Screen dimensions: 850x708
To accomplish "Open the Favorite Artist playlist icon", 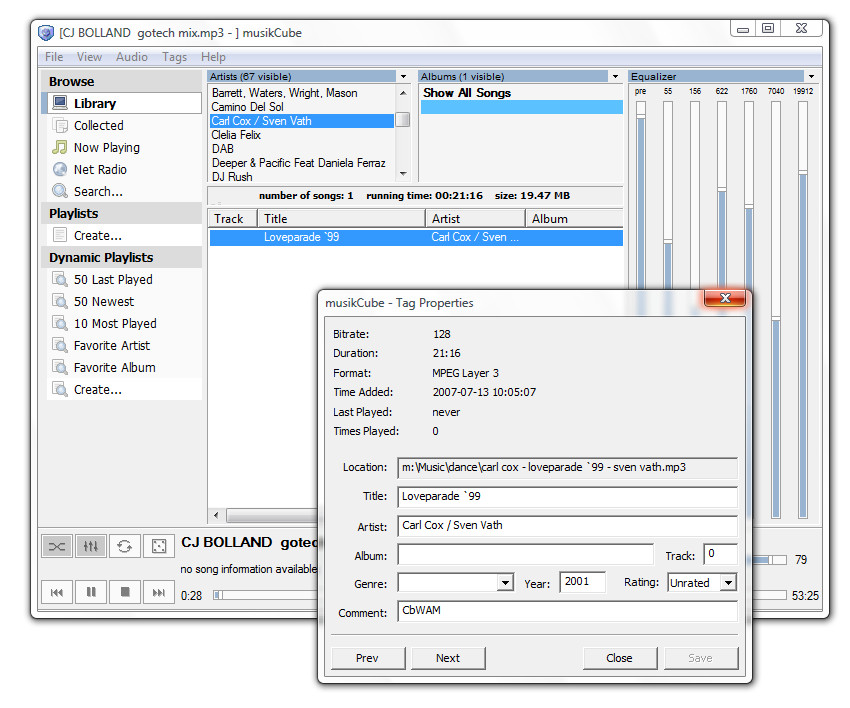I will [60, 345].
